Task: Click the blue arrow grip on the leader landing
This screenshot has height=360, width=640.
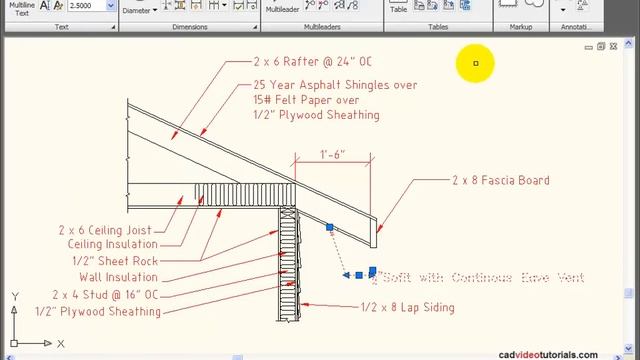Action: click(346, 276)
